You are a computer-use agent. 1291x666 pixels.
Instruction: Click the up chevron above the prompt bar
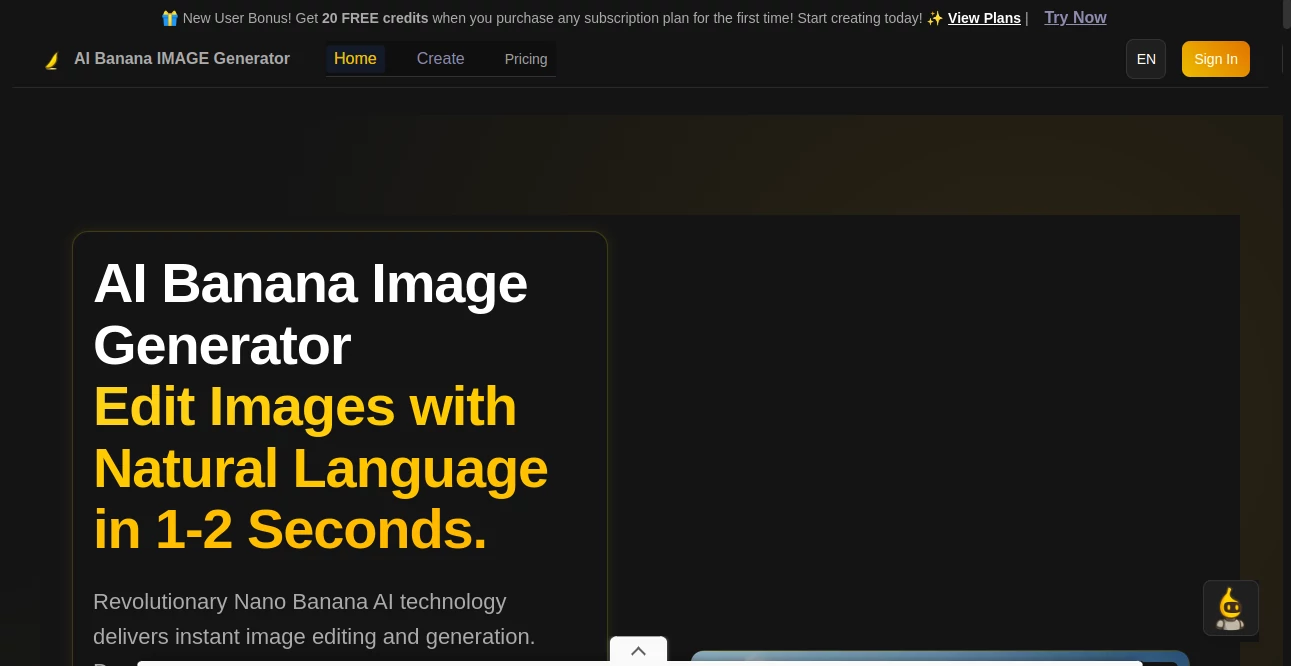pos(638,650)
